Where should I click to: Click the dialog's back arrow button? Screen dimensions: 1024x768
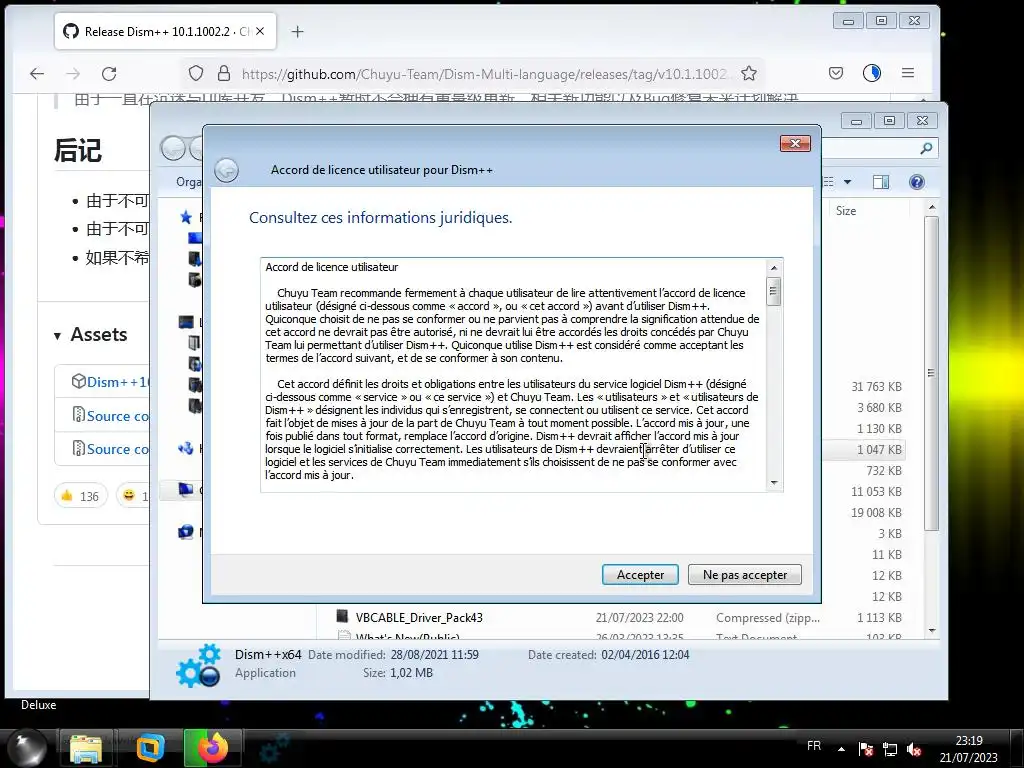(x=227, y=170)
